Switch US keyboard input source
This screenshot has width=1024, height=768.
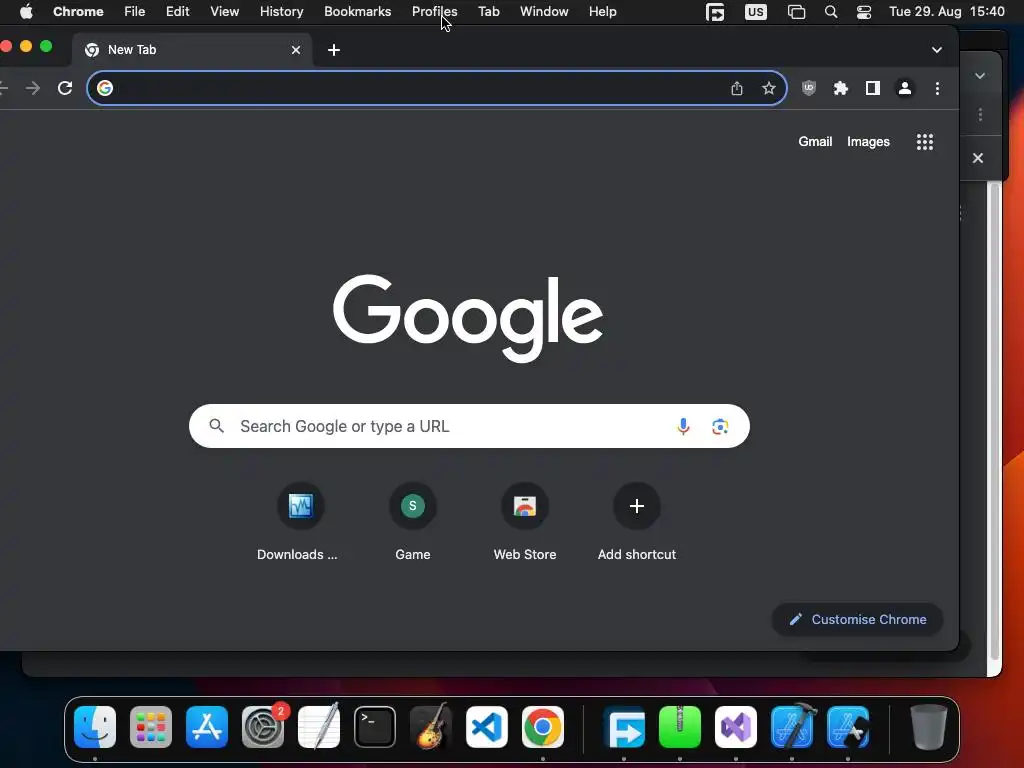pos(756,12)
